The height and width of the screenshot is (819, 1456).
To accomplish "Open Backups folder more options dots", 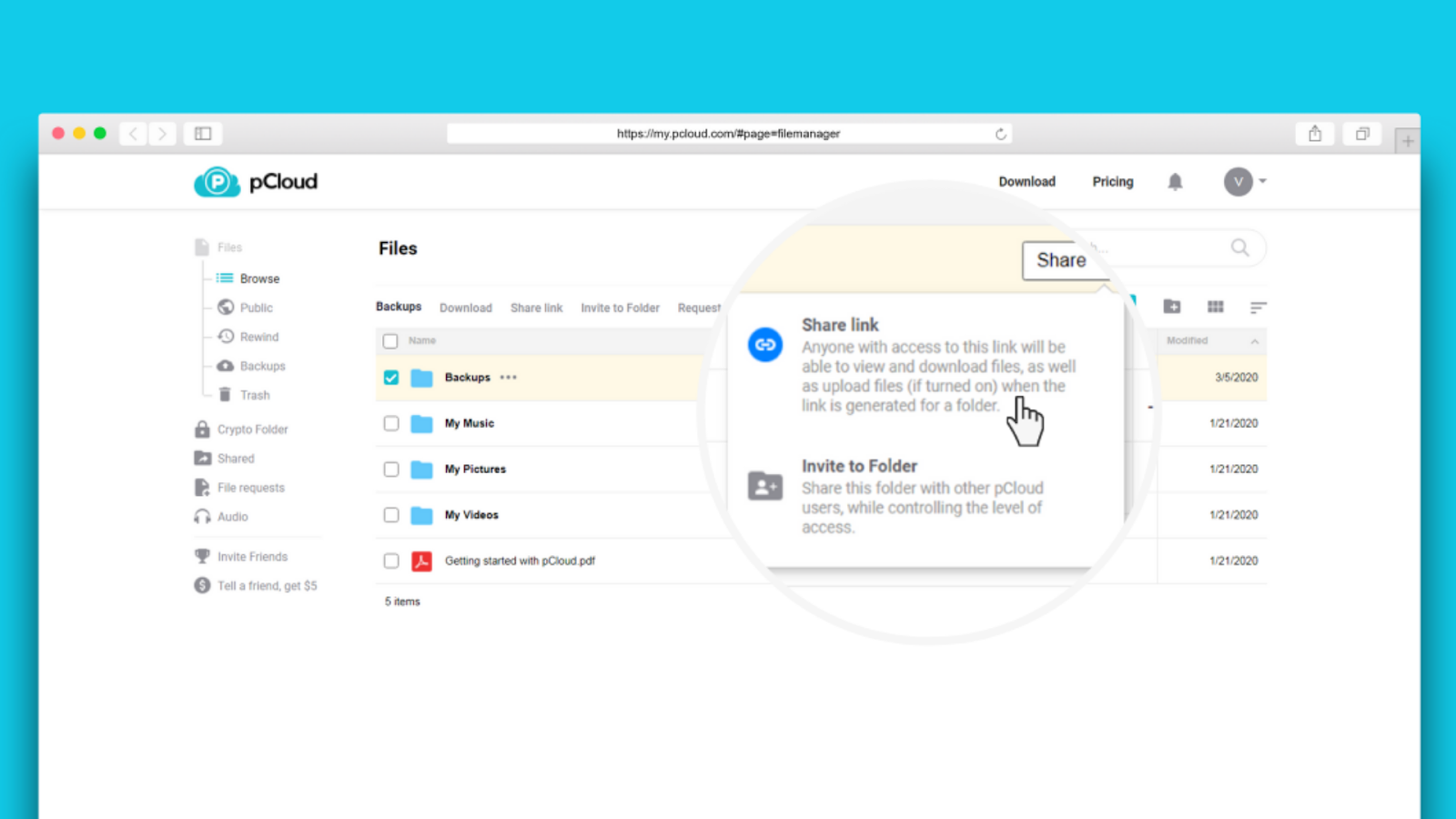I will (x=509, y=377).
